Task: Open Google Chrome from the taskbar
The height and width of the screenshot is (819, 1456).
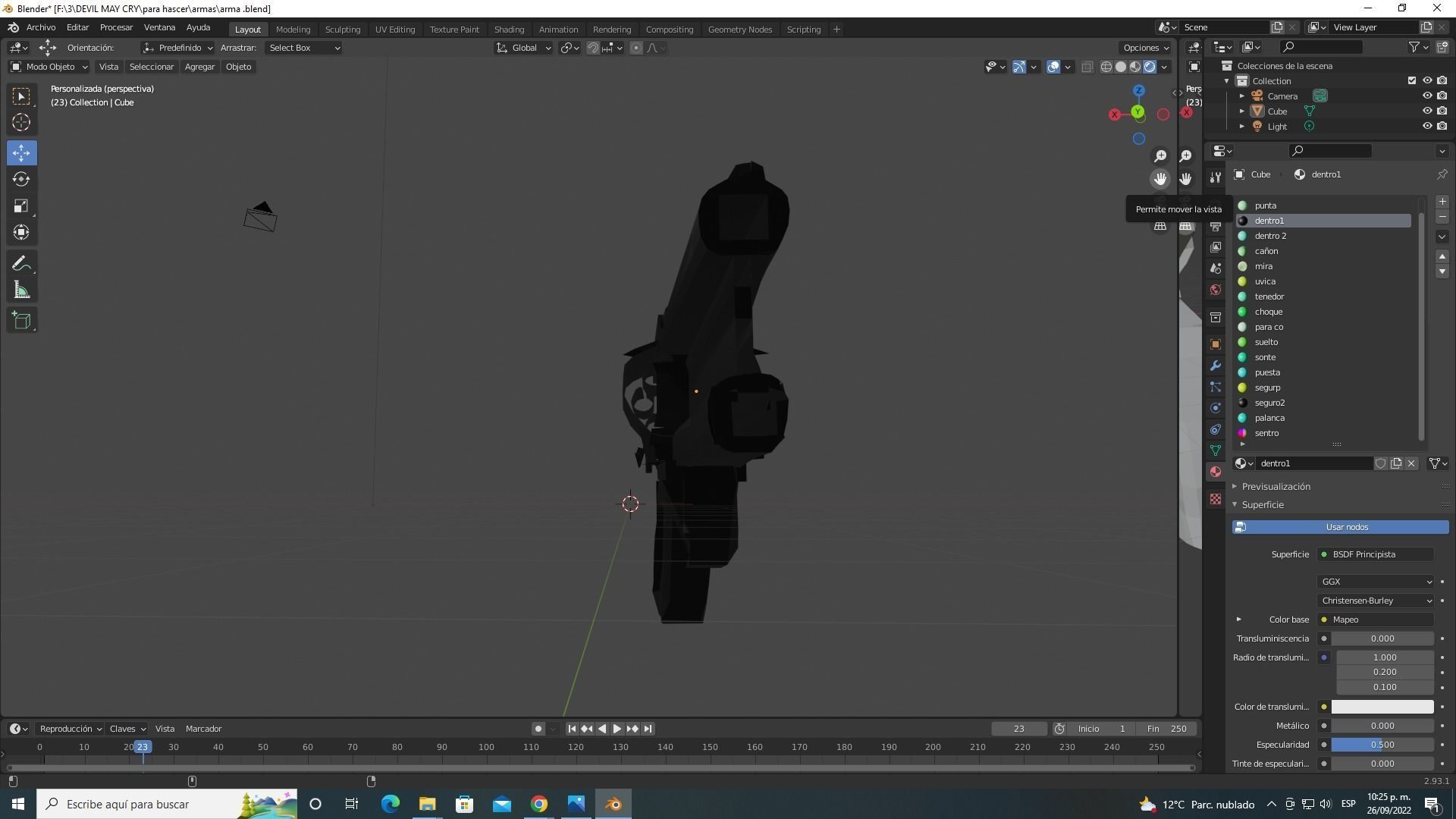Action: [539, 804]
